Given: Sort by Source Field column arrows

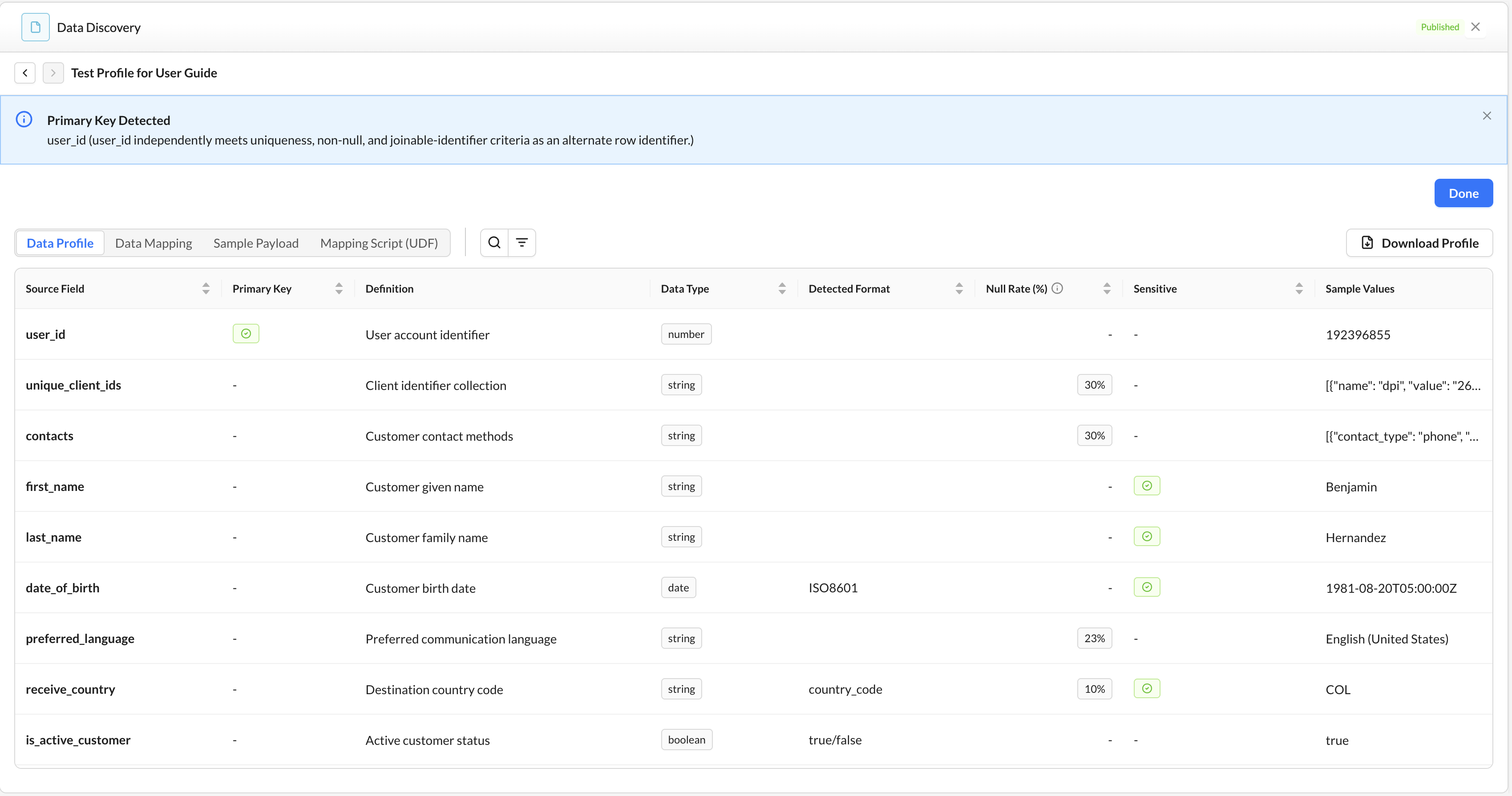Looking at the screenshot, I should 206,289.
